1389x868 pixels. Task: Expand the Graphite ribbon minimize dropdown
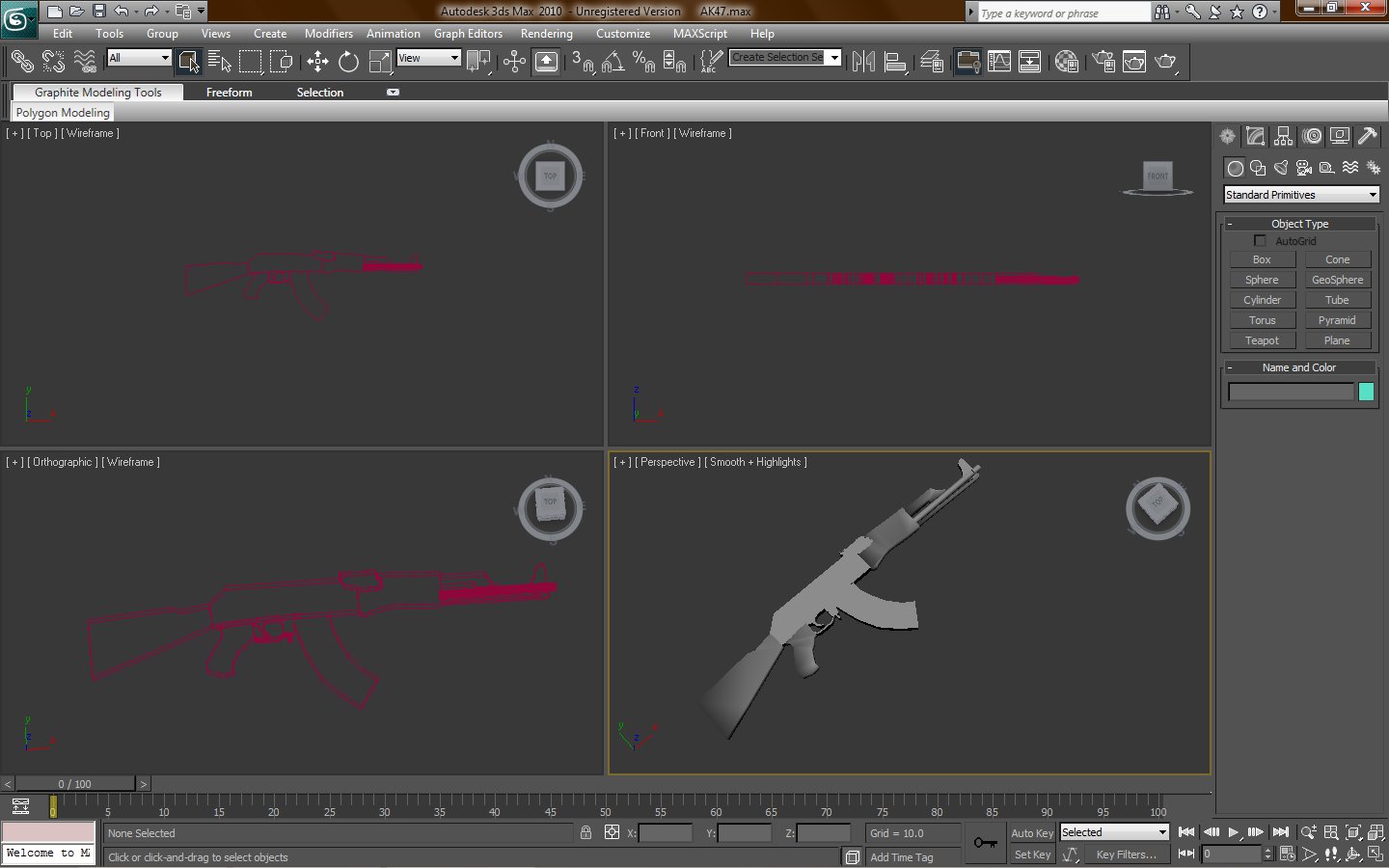(x=393, y=93)
